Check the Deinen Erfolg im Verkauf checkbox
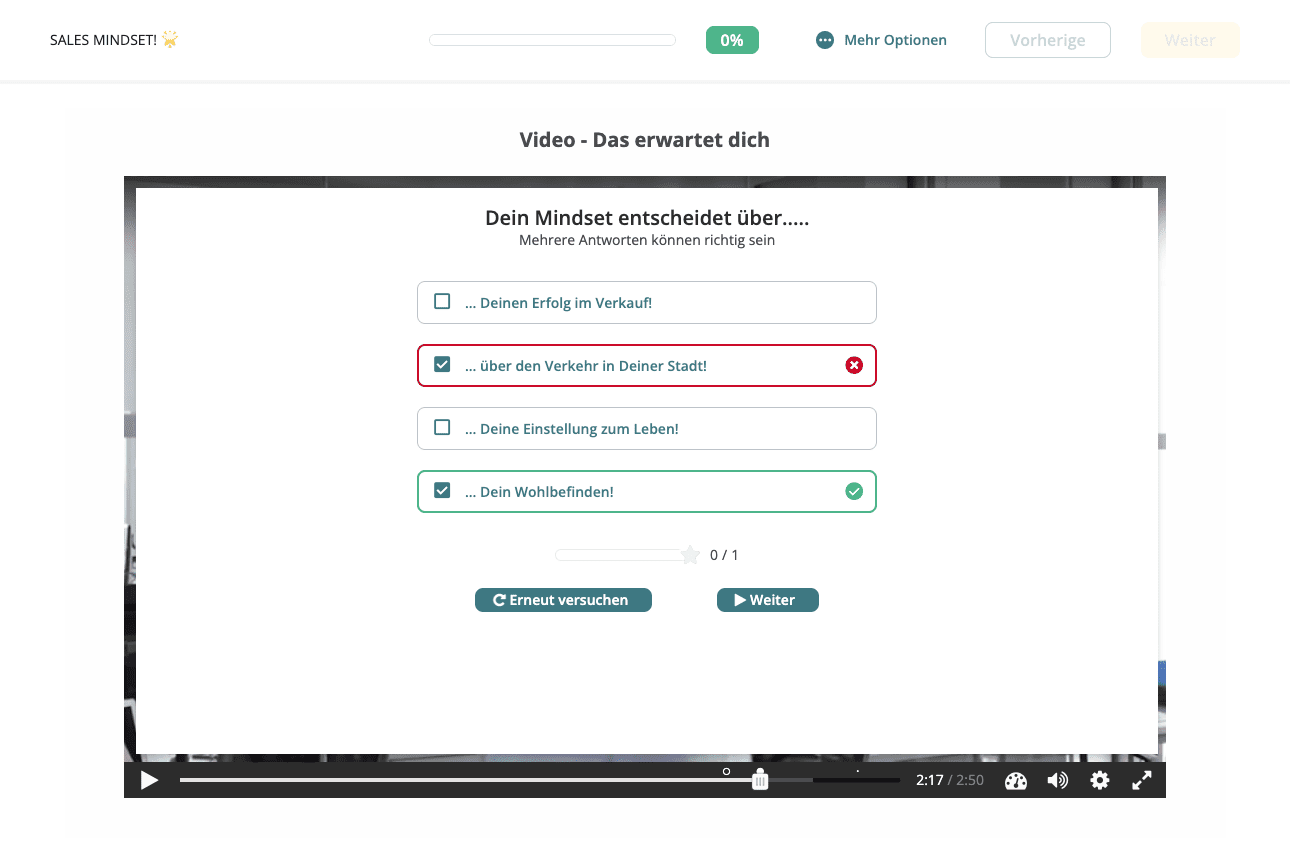This screenshot has width=1290, height=860. (x=442, y=301)
